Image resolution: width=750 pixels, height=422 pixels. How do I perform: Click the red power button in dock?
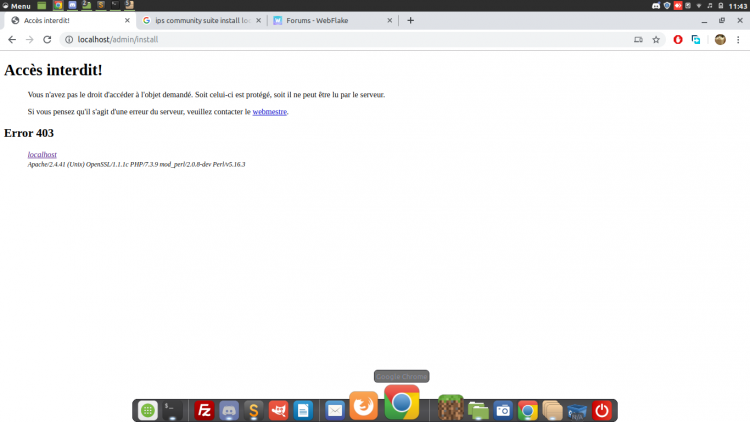[601, 410]
